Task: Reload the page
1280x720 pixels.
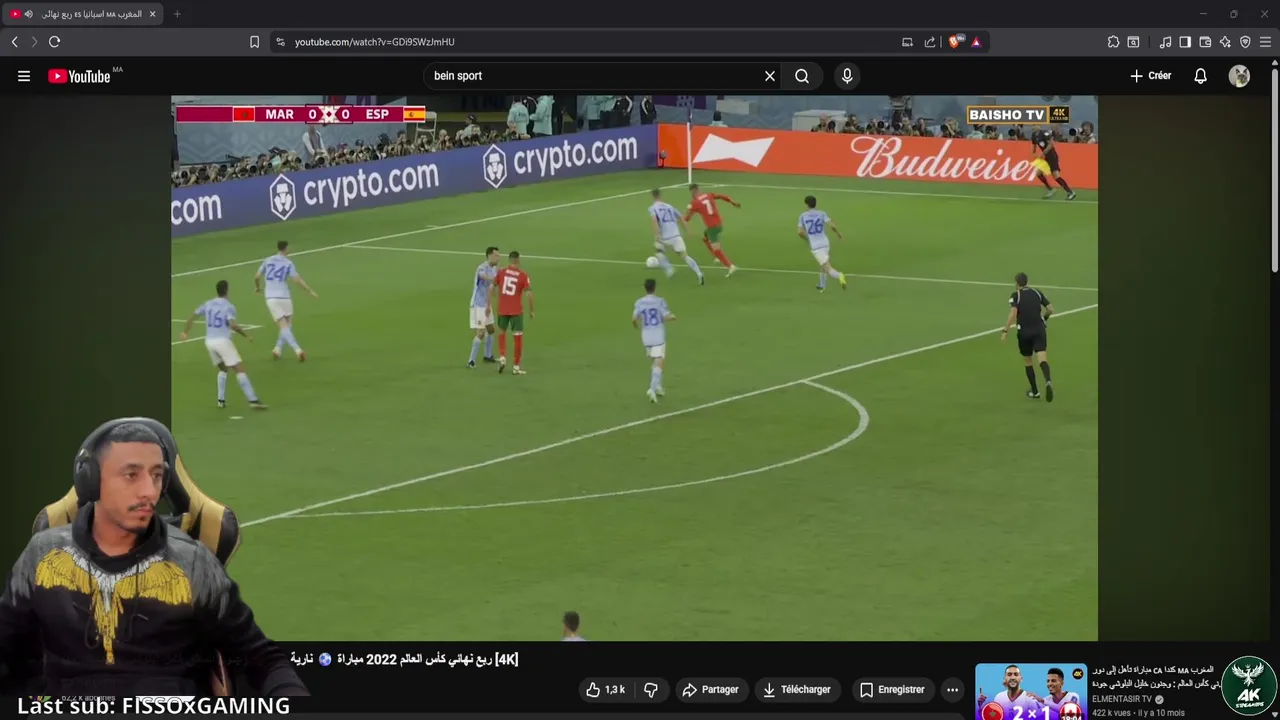Action: [55, 42]
